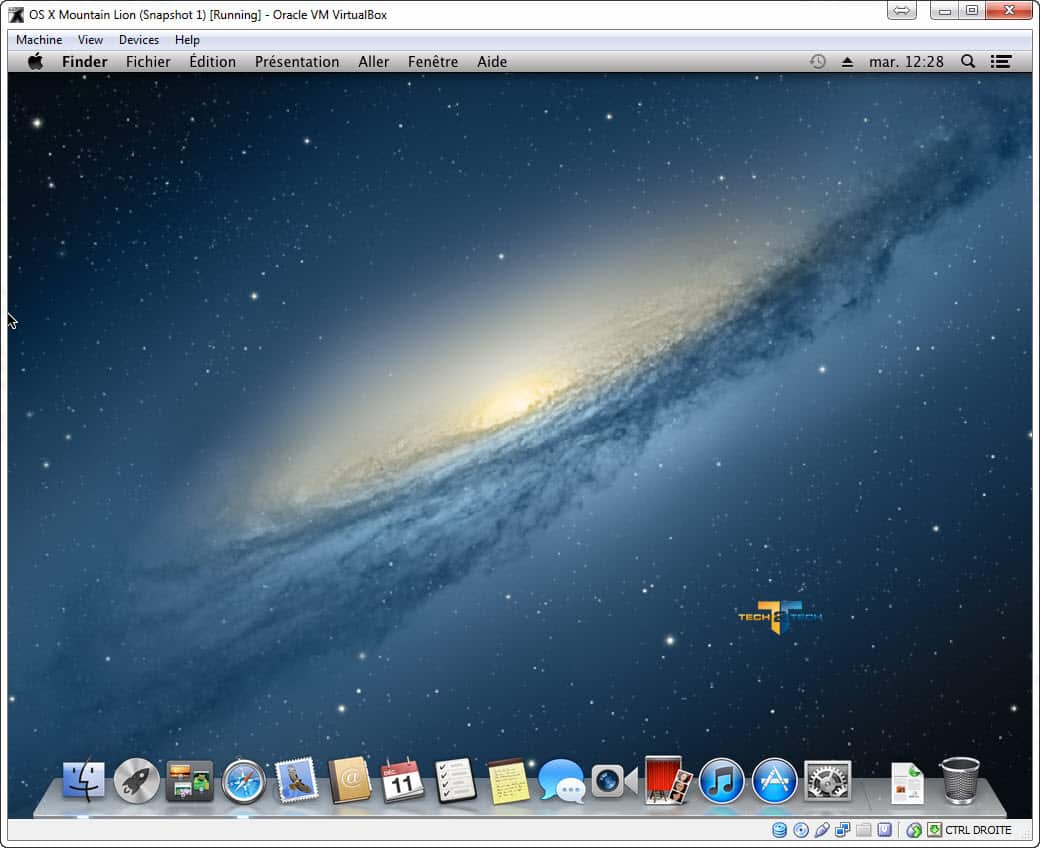Click the video capture status icon
The image size is (1040, 848).
pos(884,829)
